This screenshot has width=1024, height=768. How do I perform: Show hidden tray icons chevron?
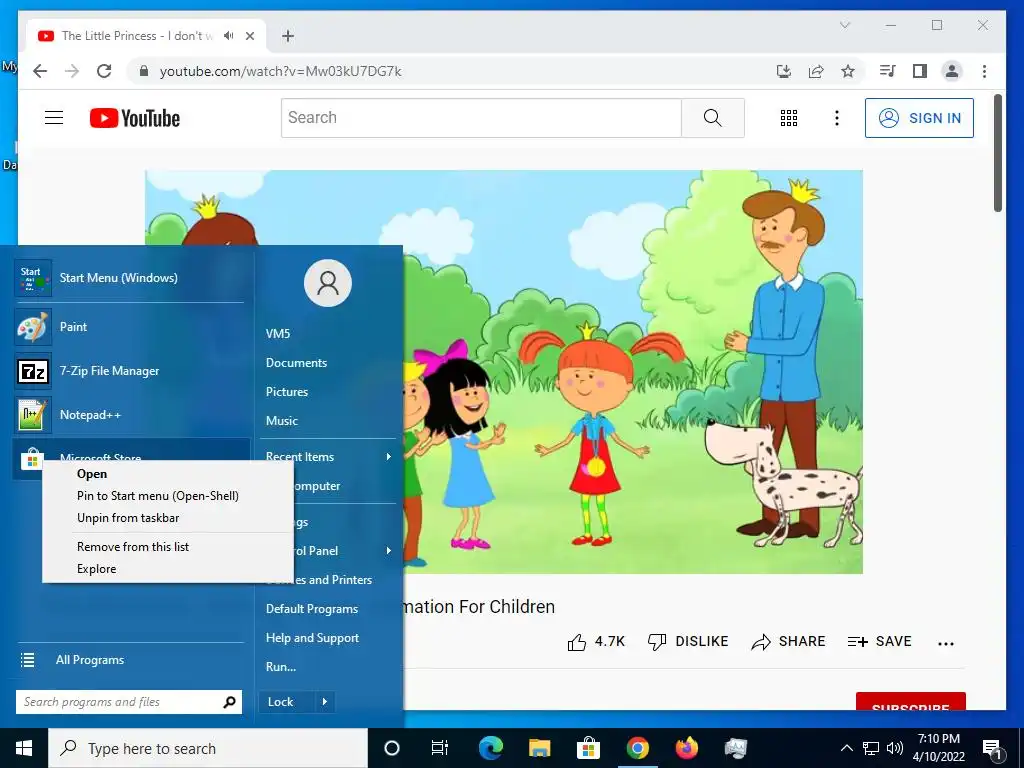point(846,748)
